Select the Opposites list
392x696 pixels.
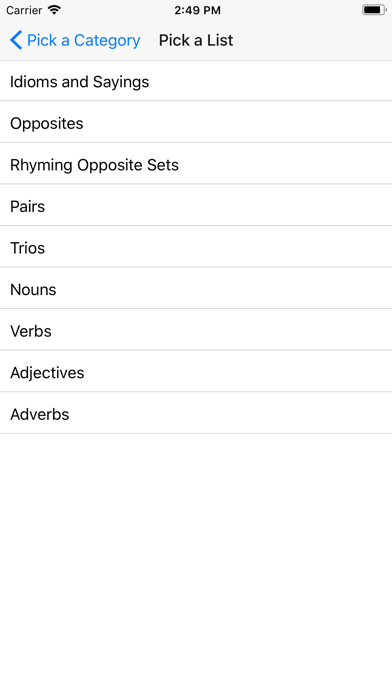click(x=196, y=123)
